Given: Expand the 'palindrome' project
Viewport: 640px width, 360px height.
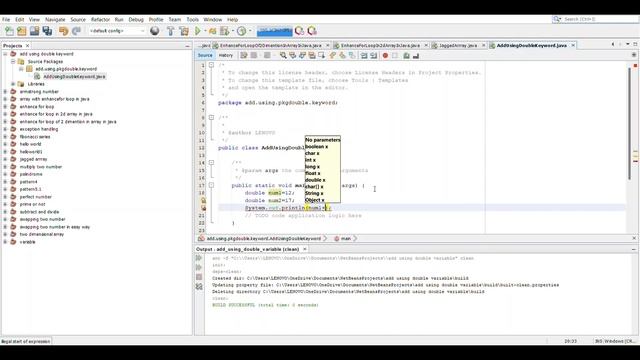Looking at the screenshot, I should coord(5,174).
